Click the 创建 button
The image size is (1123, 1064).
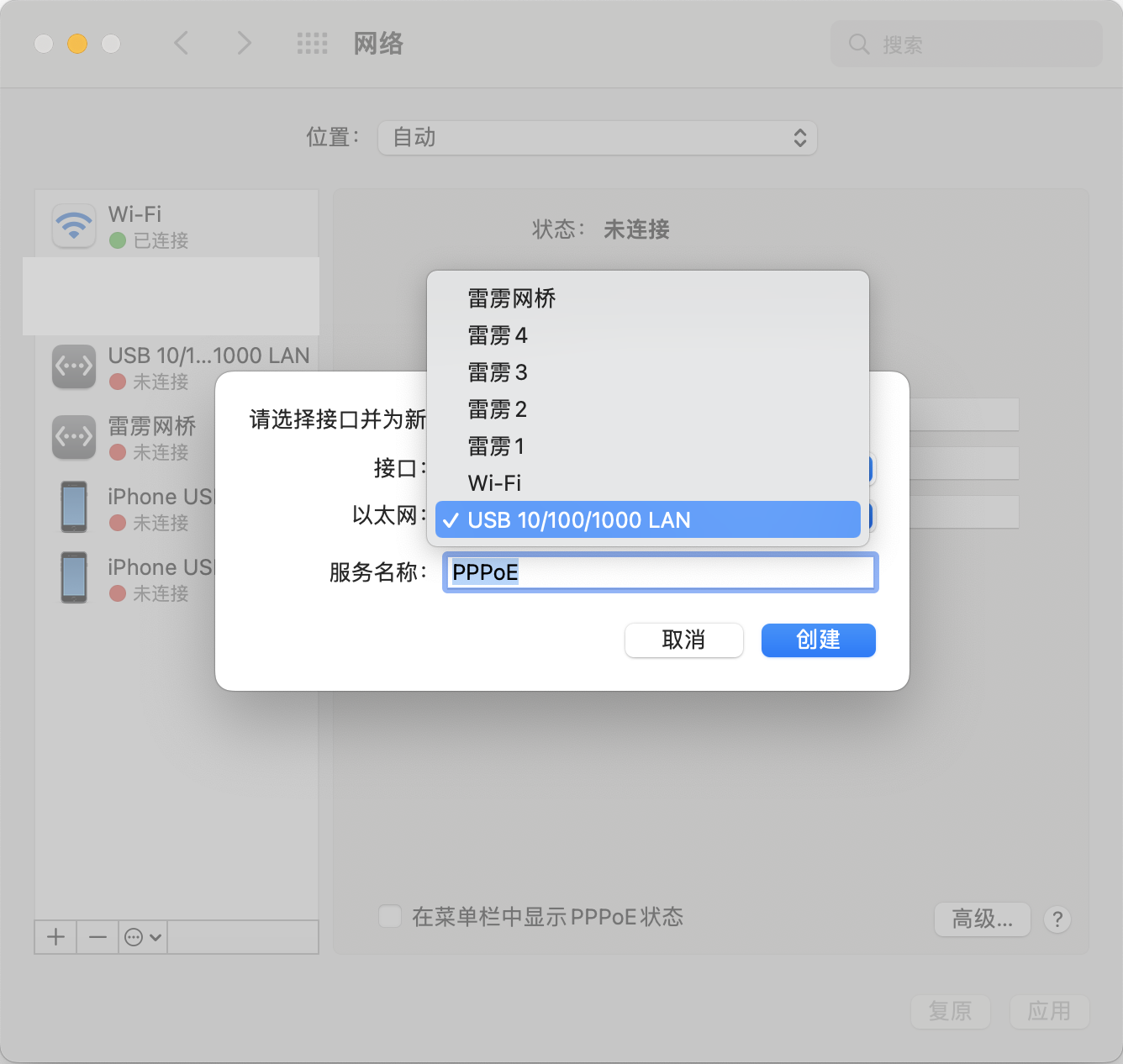(x=818, y=640)
